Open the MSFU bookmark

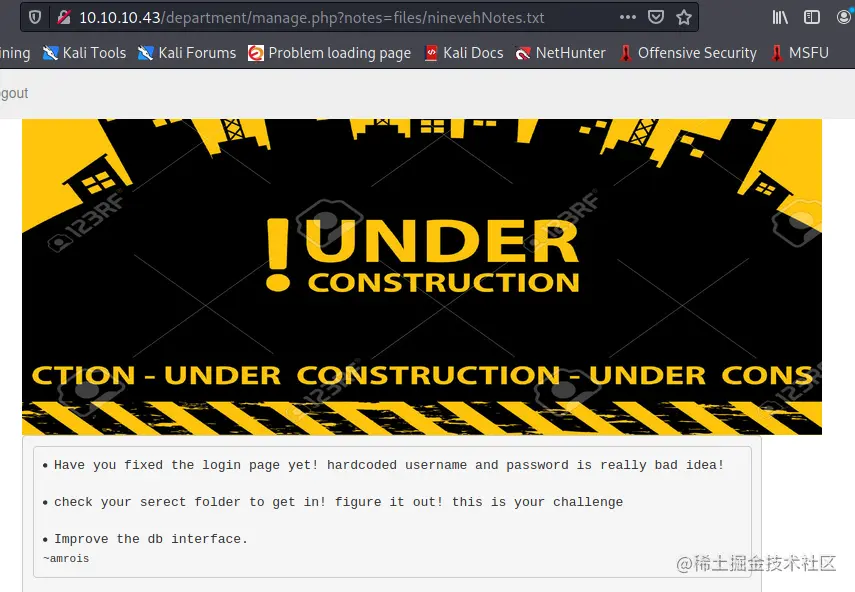pos(799,53)
